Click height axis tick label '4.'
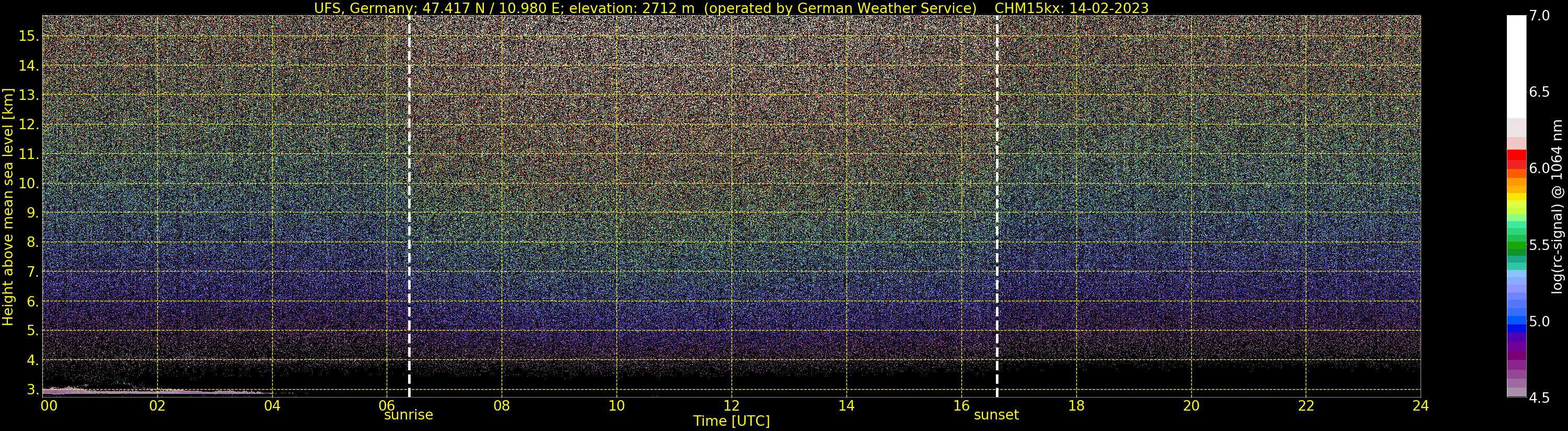1568x431 pixels. click(x=32, y=360)
